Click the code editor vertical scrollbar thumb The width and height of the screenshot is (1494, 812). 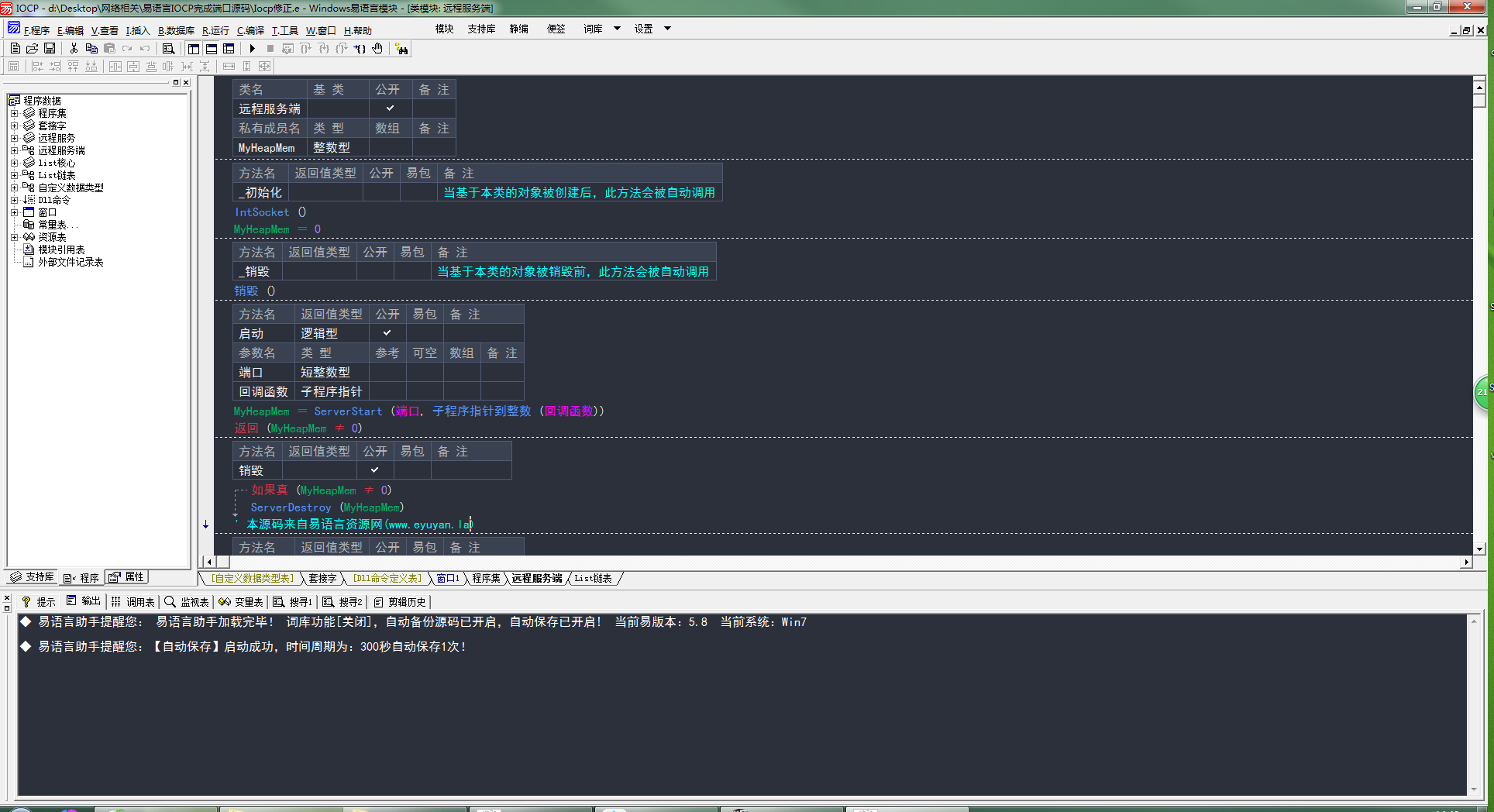[1479, 100]
